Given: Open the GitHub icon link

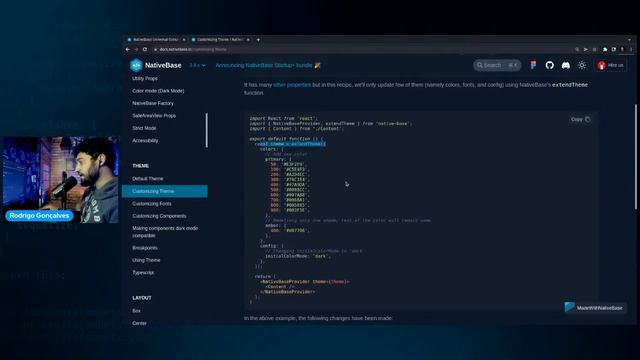Looking at the screenshot, I should 549,65.
